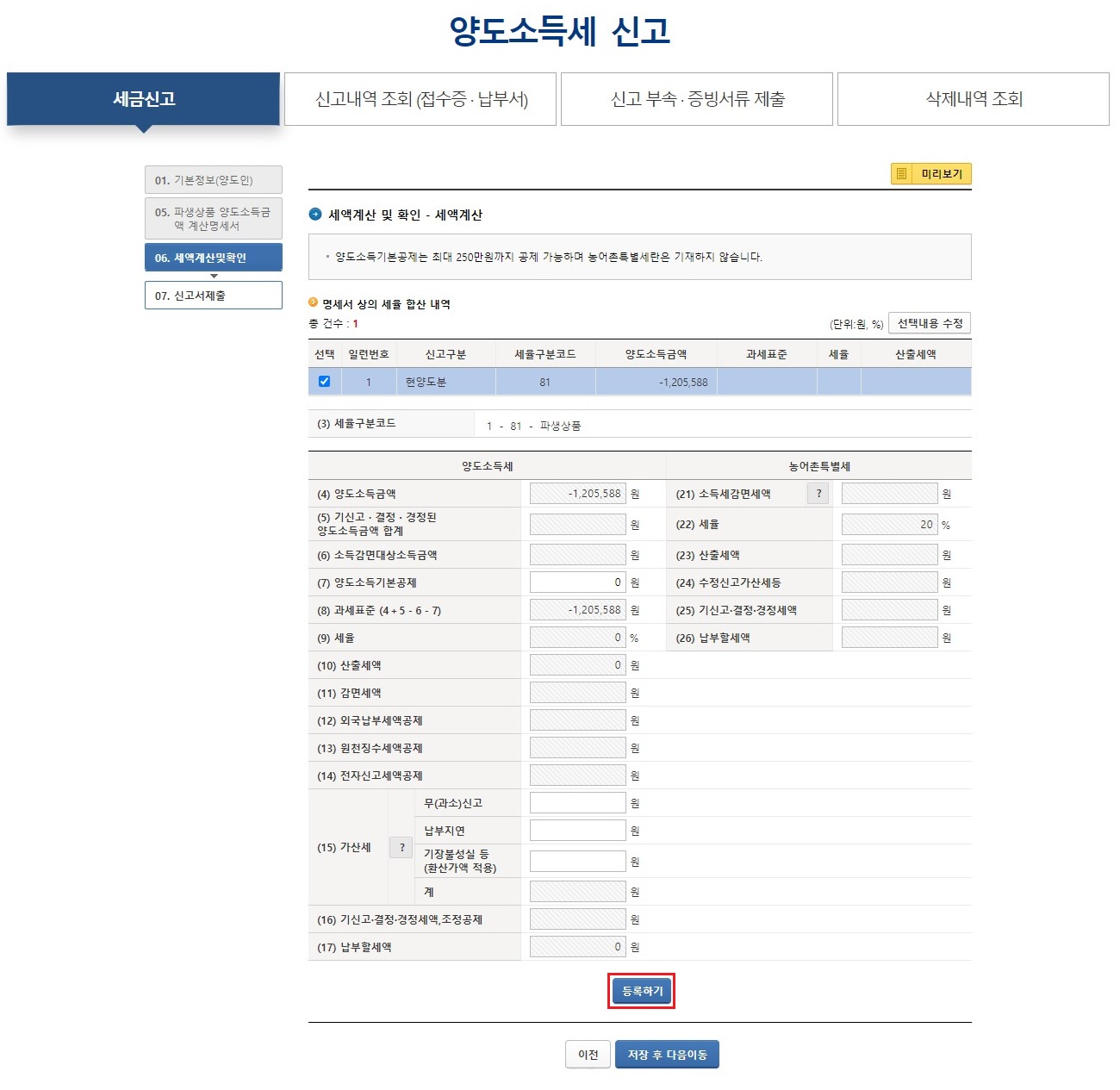Click the (7) 양도소득기본공제 input field
This screenshot has width=1120, height=1090.
(577, 582)
